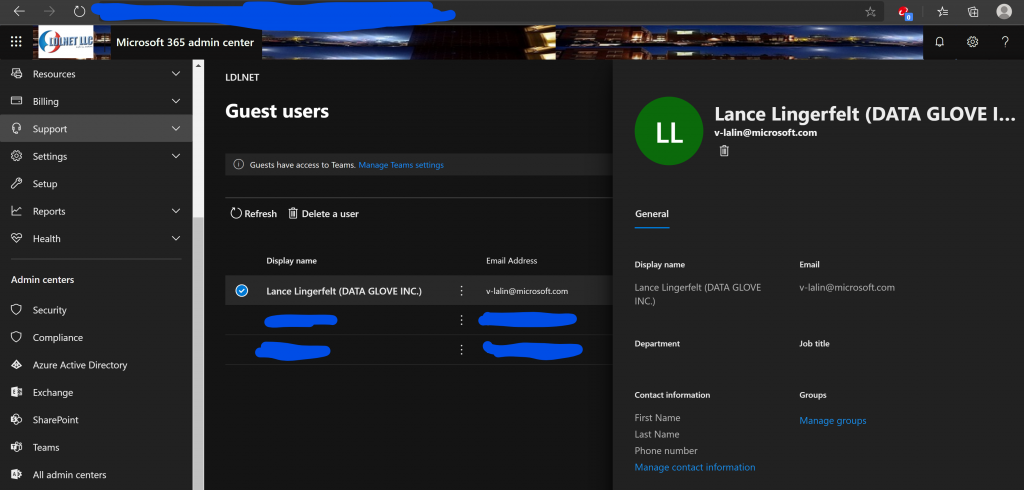Click the Health heart icon
This screenshot has height=490, width=1024.
tap(17, 238)
